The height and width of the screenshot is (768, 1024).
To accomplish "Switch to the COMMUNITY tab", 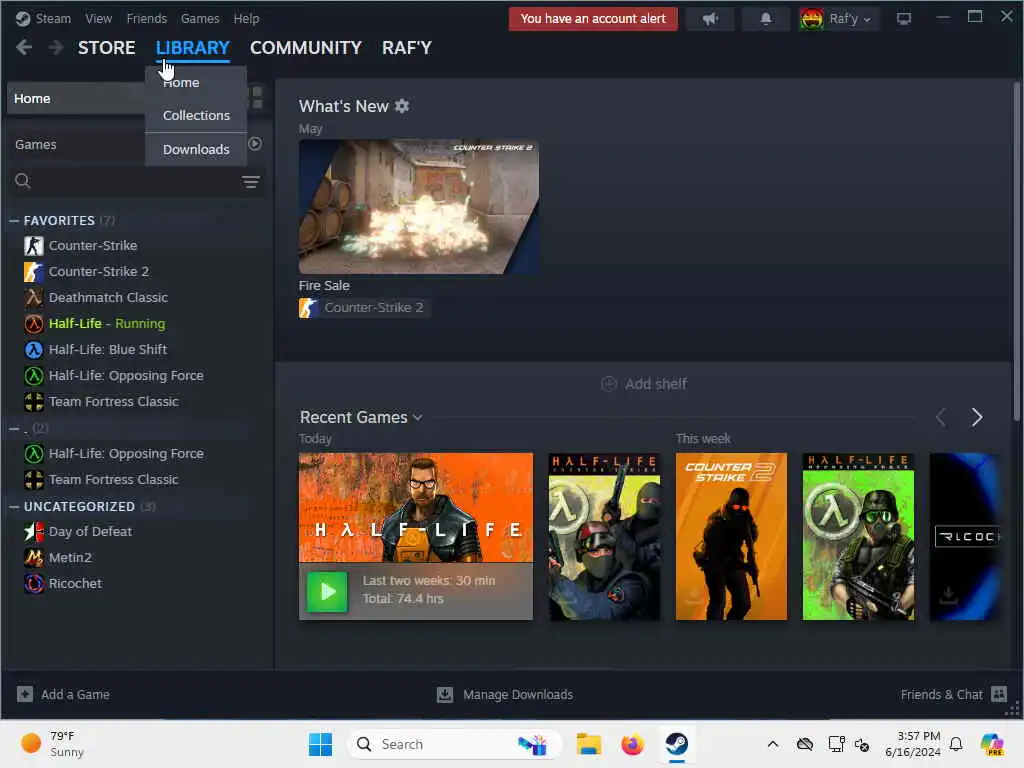I will click(306, 48).
